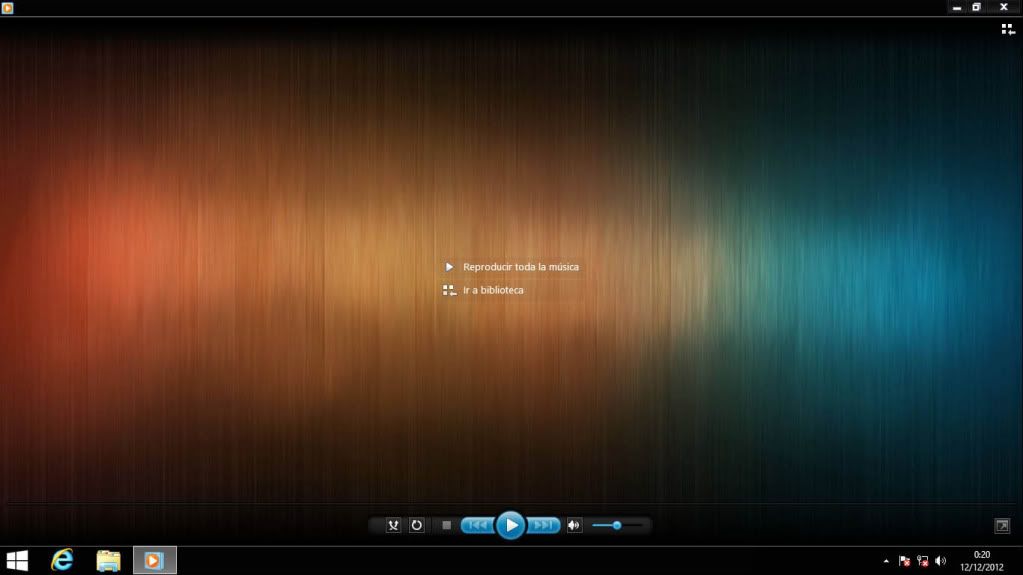Viewport: 1023px width, 575px height.
Task: Start playback with the round play button
Action: click(x=511, y=525)
